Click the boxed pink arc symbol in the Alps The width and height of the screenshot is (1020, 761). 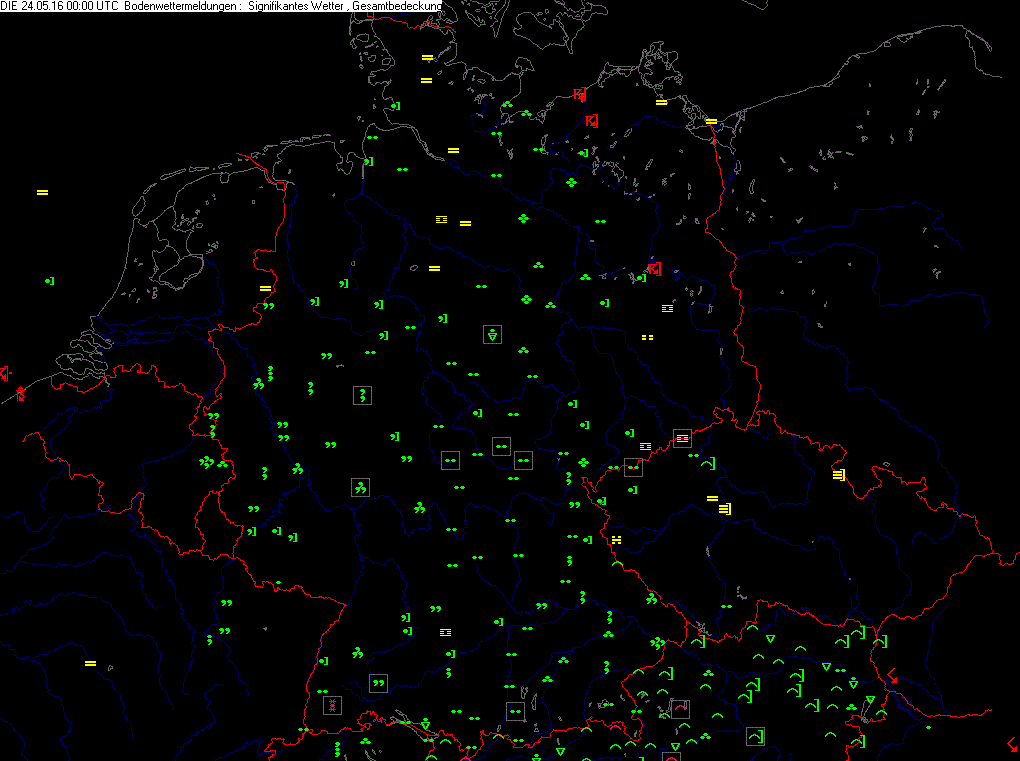coord(680,708)
